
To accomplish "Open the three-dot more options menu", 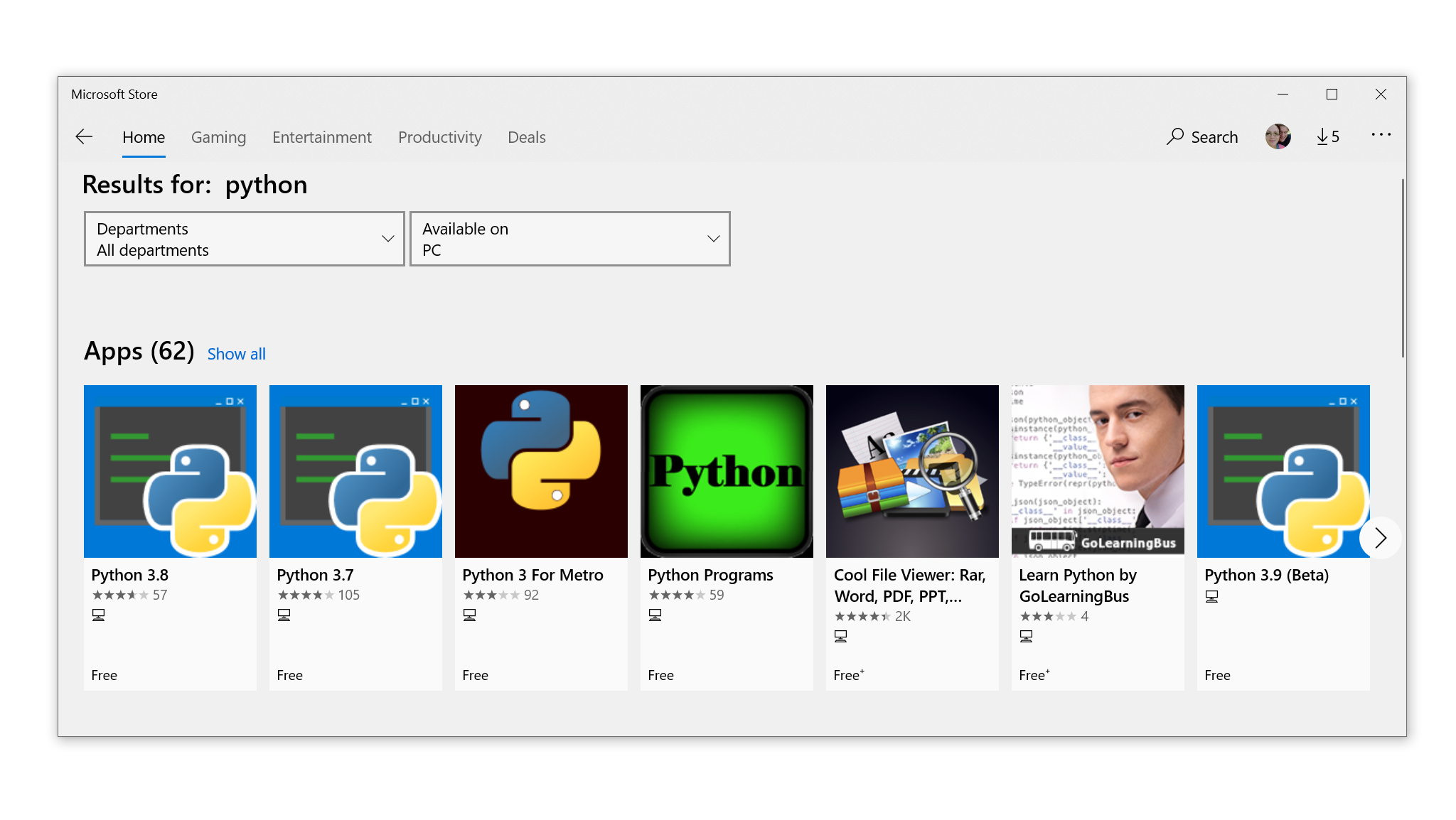I will point(1383,137).
